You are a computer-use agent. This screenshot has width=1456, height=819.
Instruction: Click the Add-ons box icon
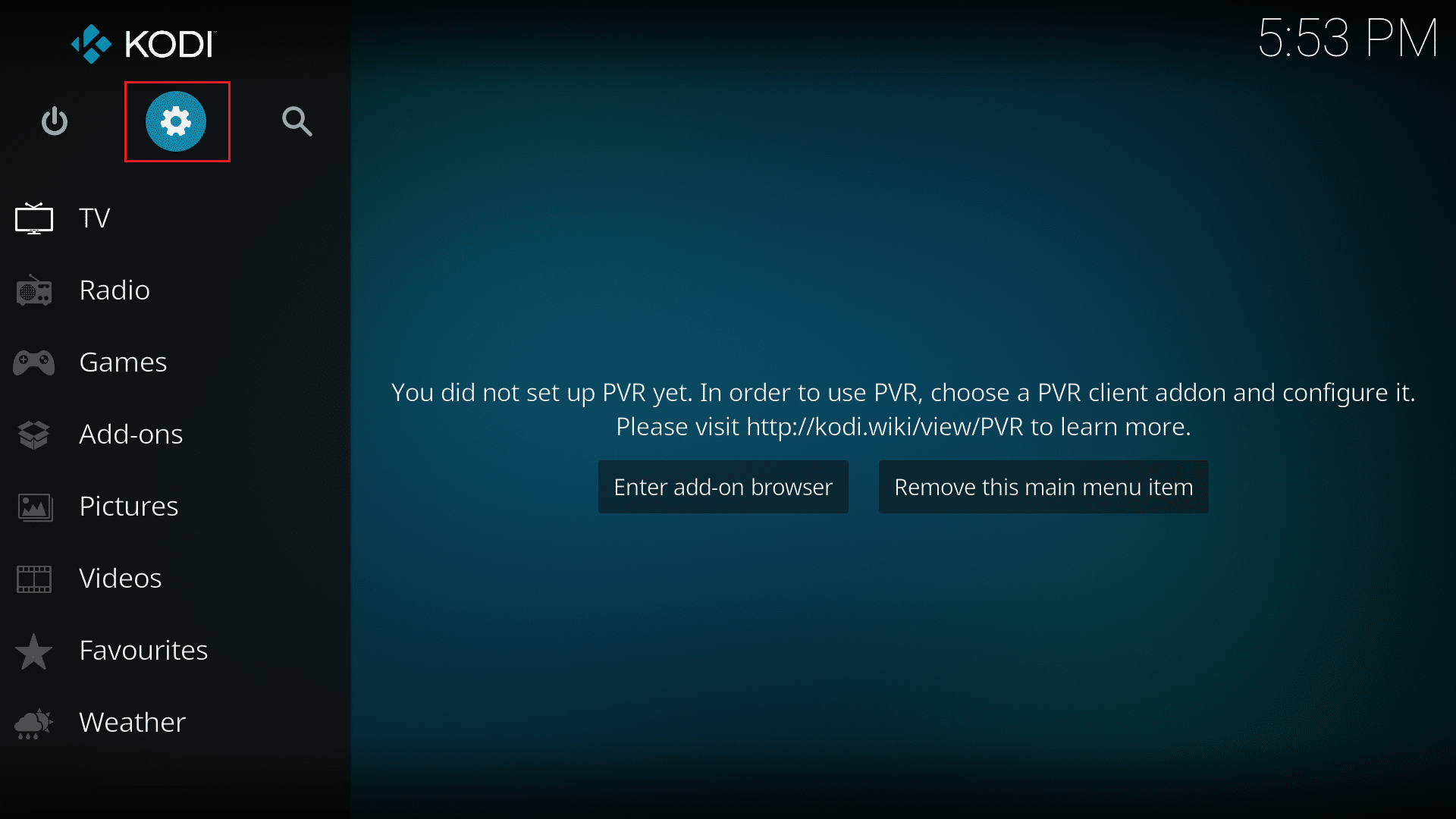[x=35, y=433]
